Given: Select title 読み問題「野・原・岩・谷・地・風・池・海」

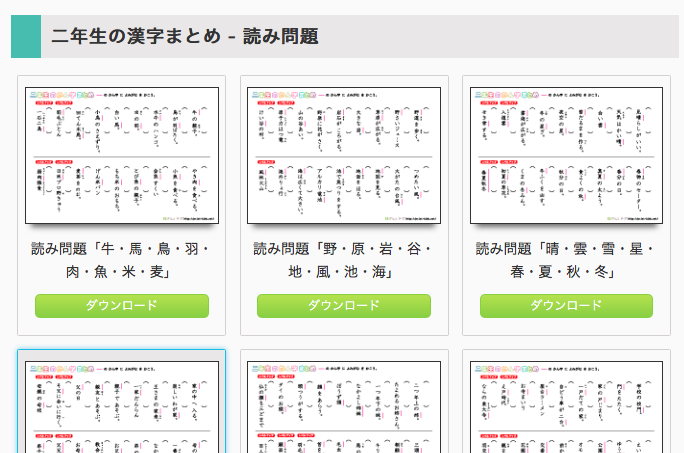Looking at the screenshot, I should [x=344, y=261].
